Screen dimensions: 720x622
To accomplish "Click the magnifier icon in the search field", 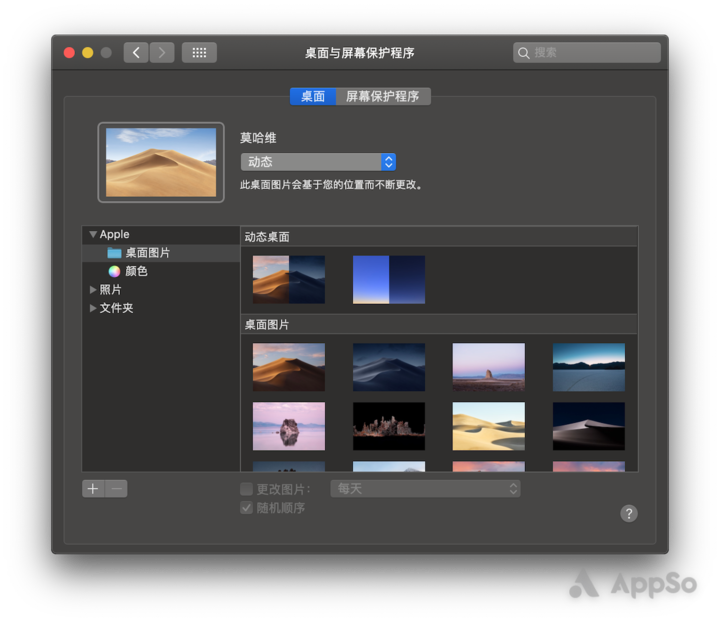I will pos(523,53).
